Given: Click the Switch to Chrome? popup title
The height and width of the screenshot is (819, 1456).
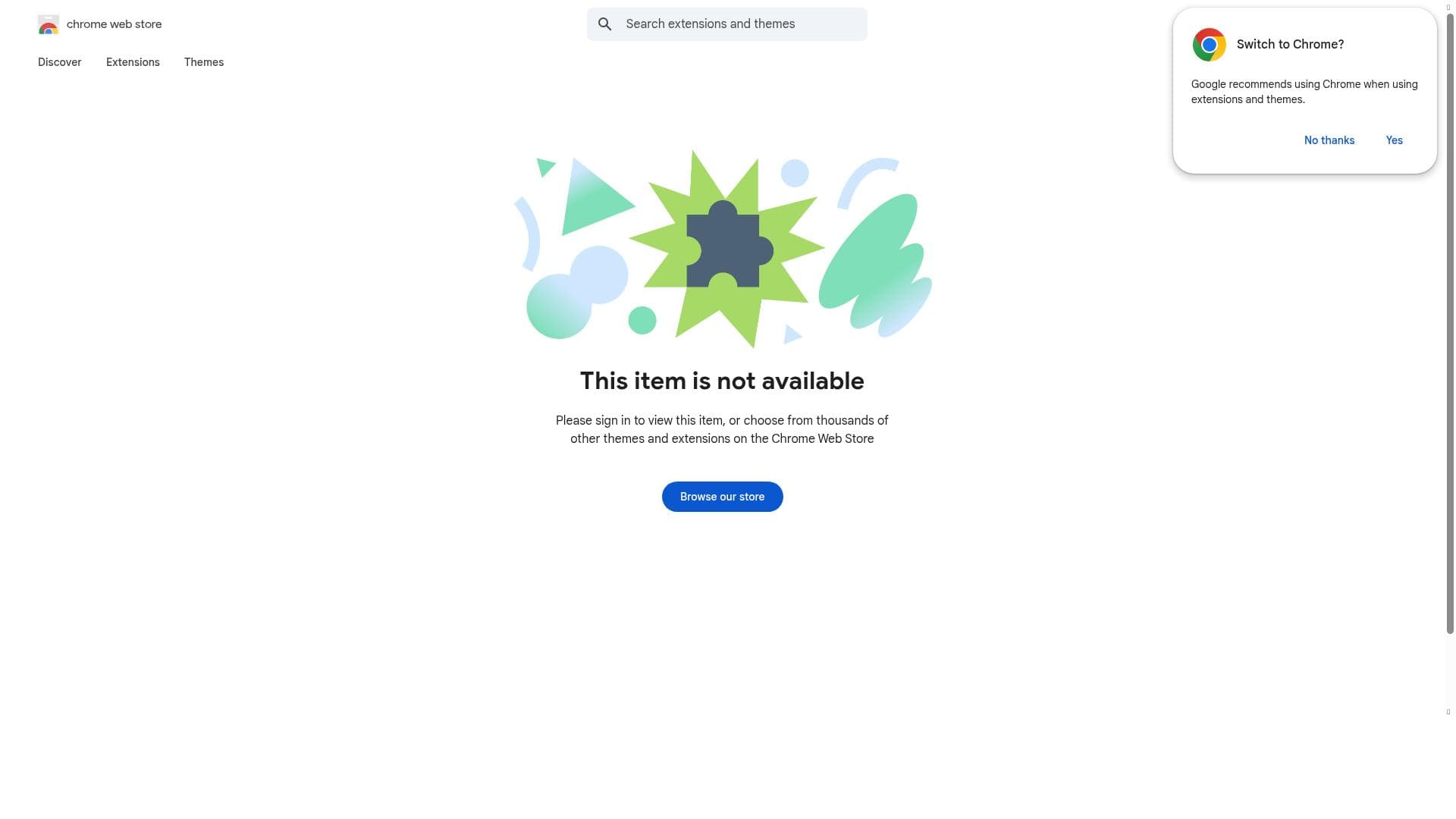Looking at the screenshot, I should [1290, 45].
